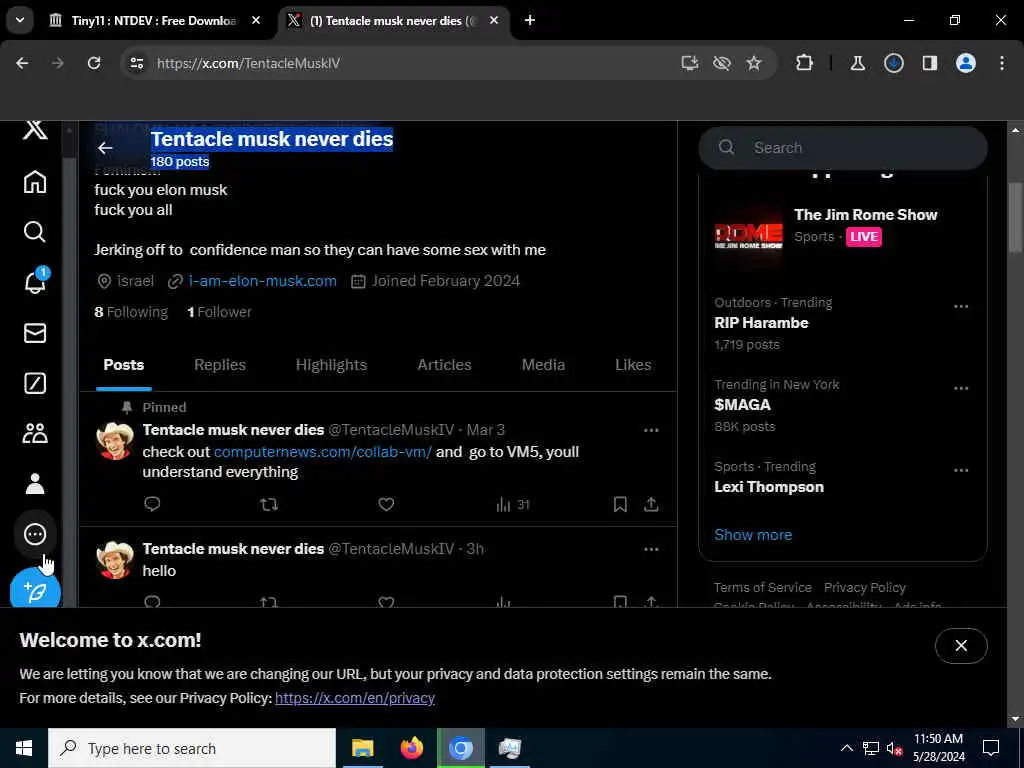Screen dimensions: 1024x768
Task: Toggle Chrome side panel
Action: 930,63
